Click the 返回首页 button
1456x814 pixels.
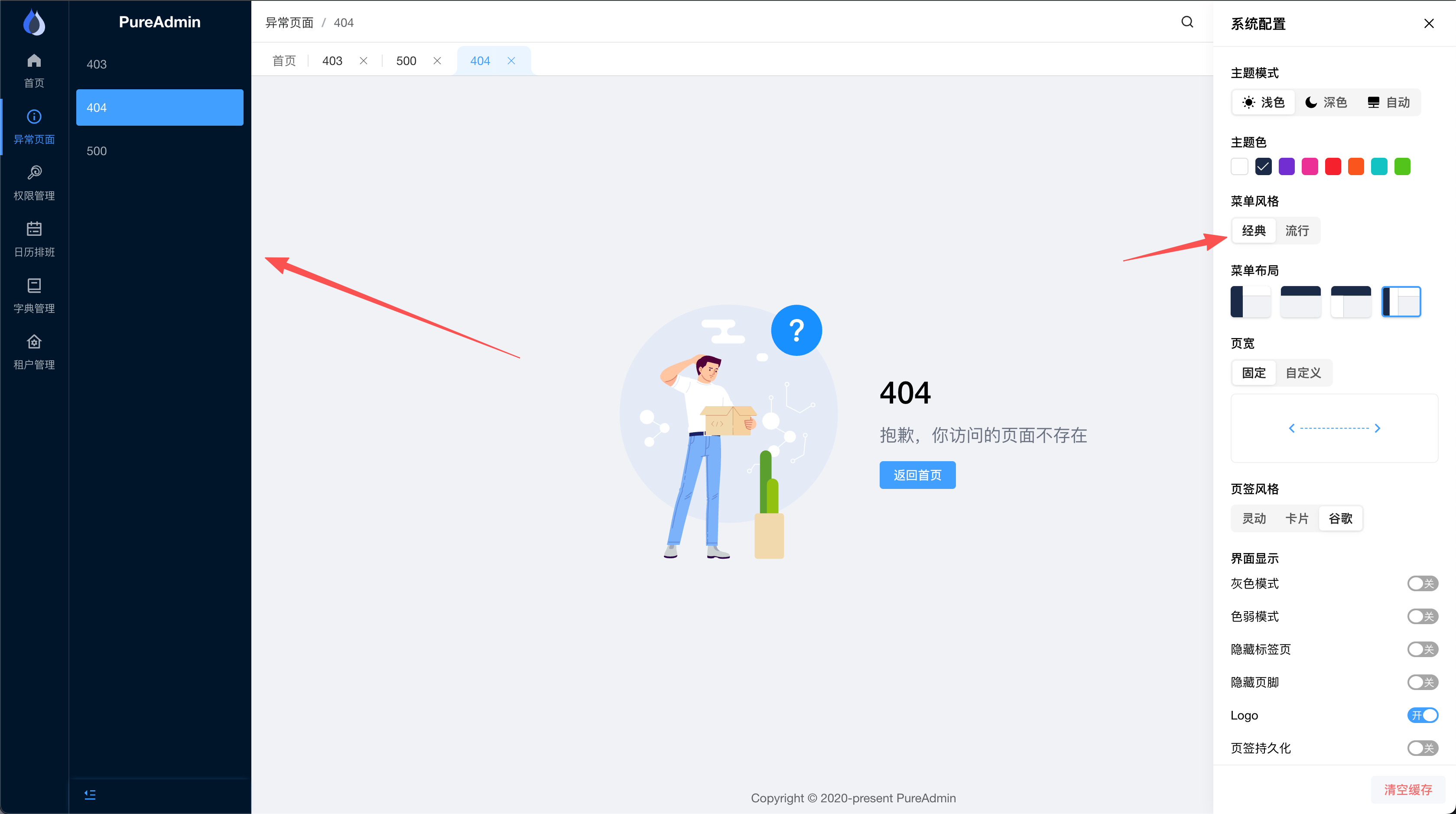pyautogui.click(x=917, y=475)
